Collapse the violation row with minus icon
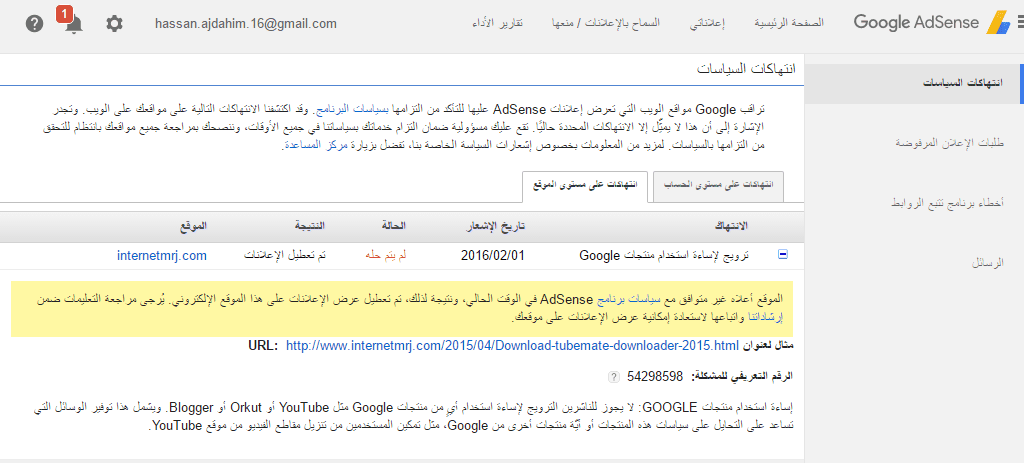This screenshot has width=1024, height=463. click(x=782, y=256)
